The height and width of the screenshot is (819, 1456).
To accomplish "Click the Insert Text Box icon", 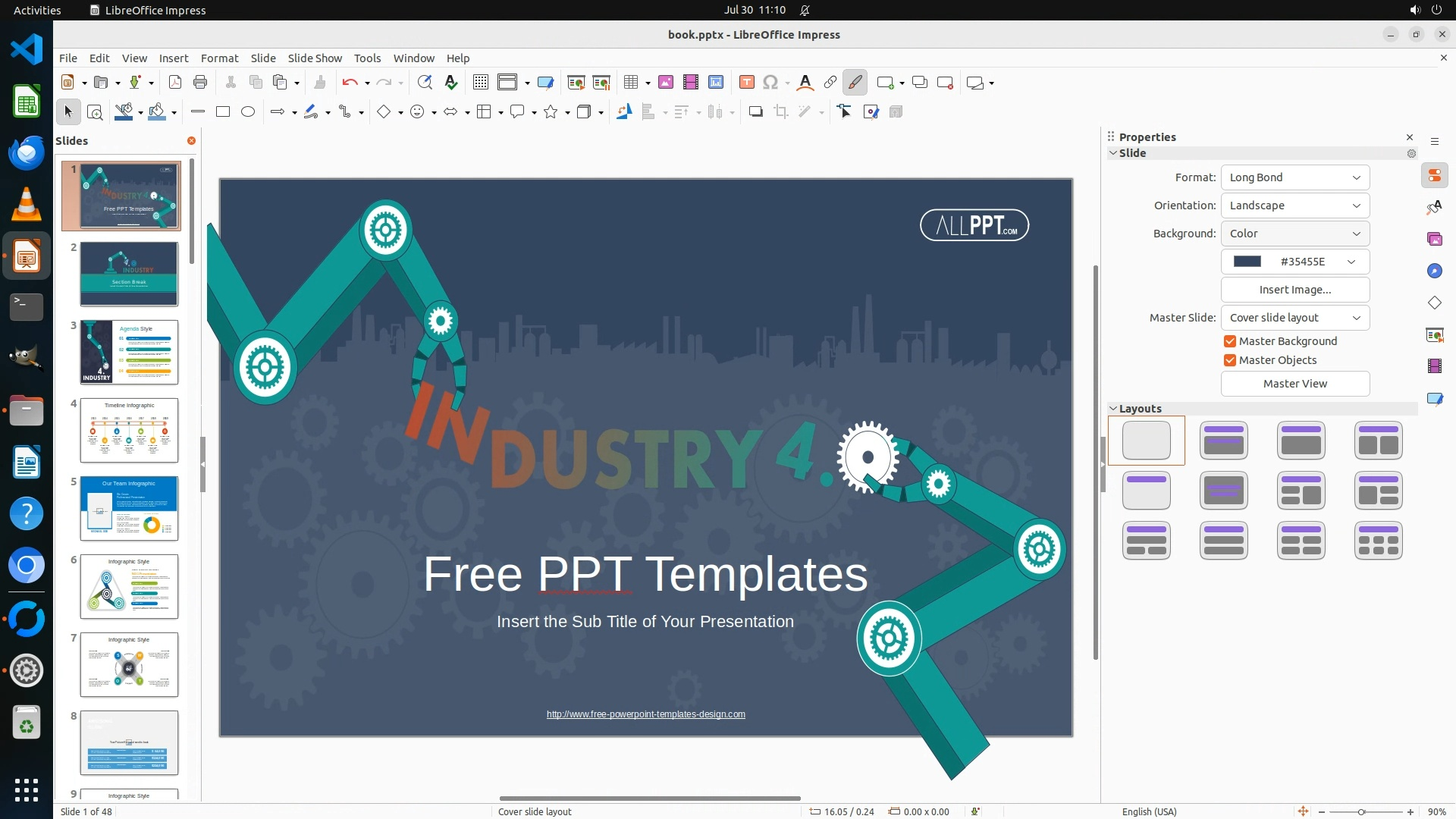I will pyautogui.click(x=746, y=83).
